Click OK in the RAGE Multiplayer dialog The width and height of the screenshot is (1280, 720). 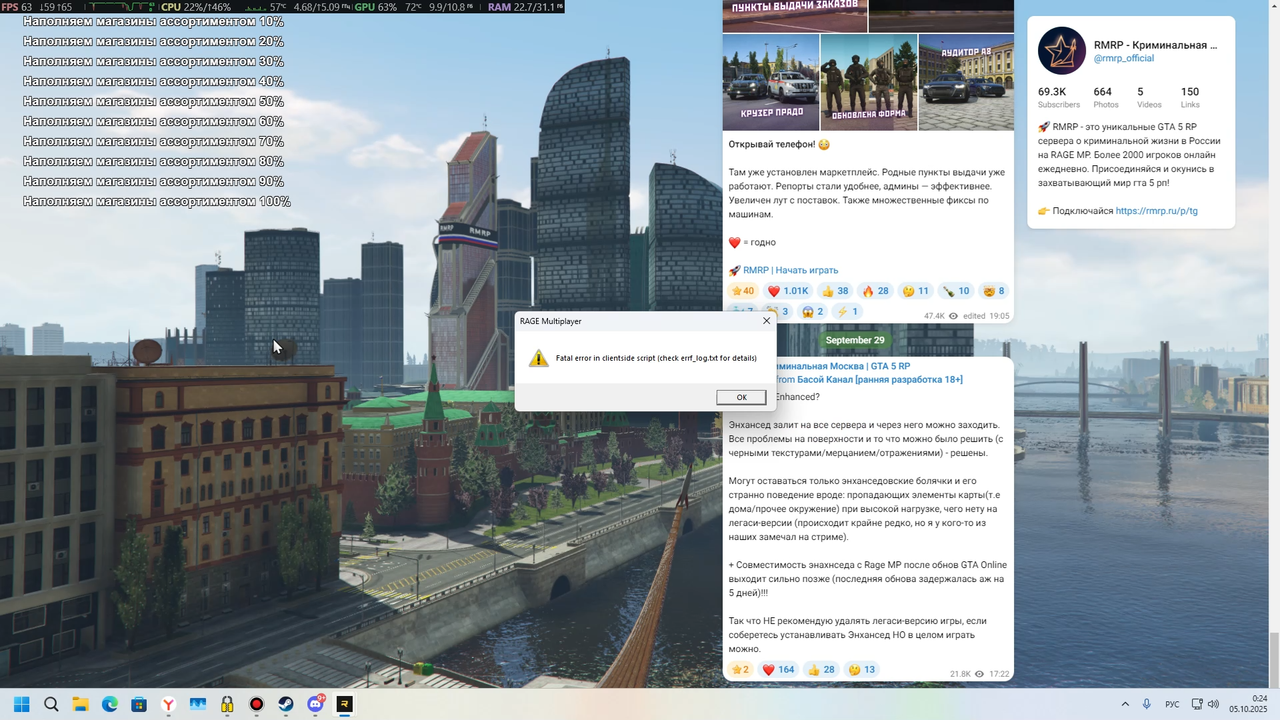pyautogui.click(x=741, y=397)
